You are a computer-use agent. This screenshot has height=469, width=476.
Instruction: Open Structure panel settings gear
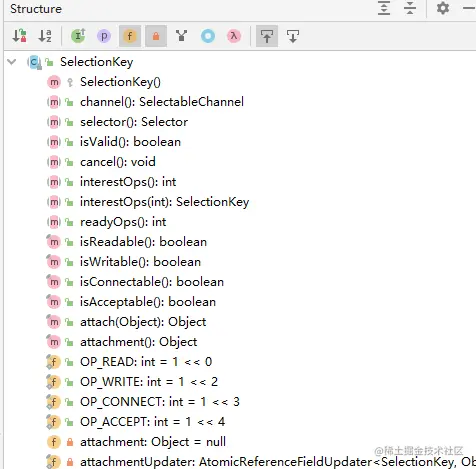pos(443,8)
